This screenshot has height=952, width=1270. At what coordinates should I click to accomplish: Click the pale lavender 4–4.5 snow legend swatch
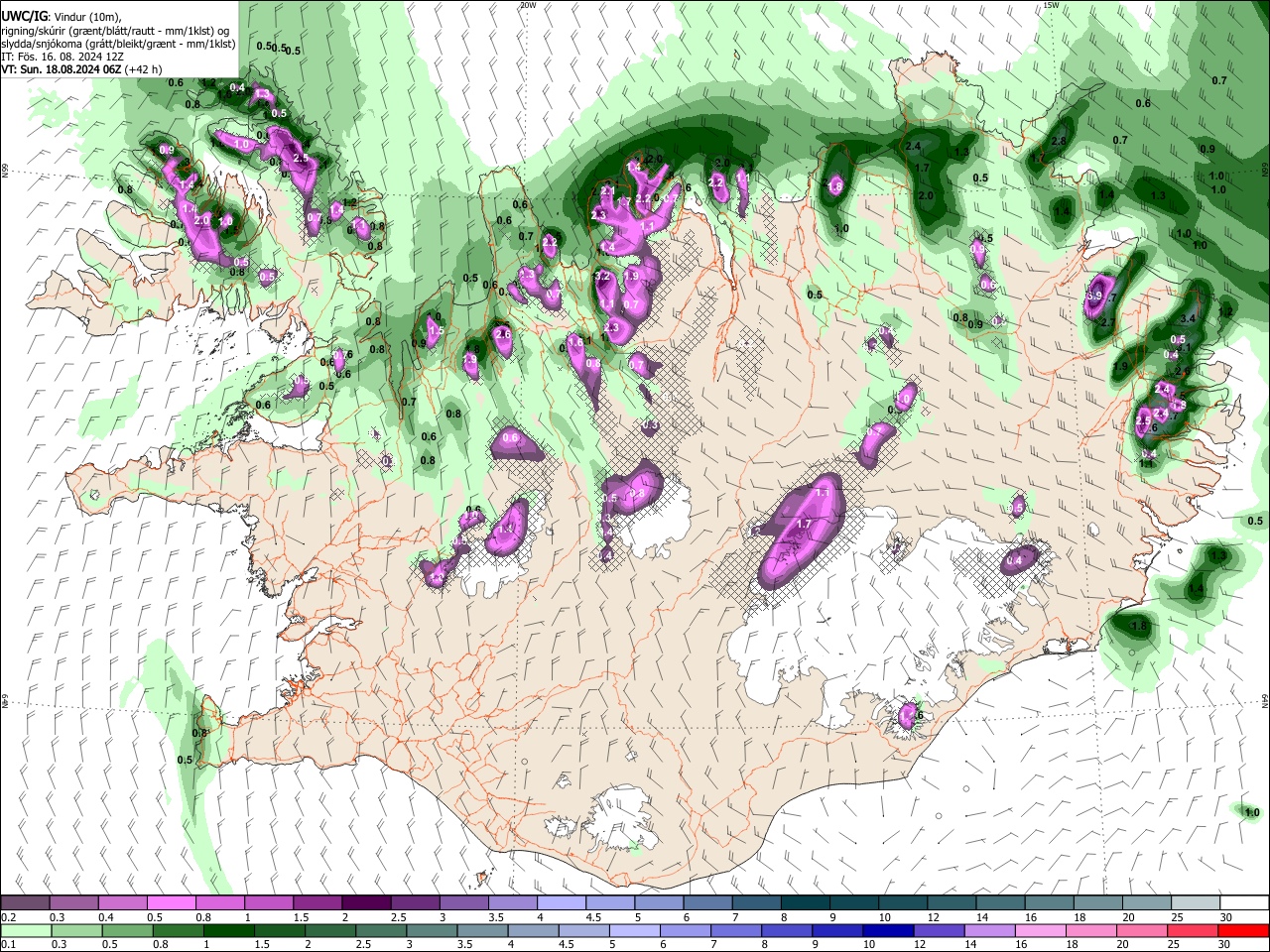562,902
